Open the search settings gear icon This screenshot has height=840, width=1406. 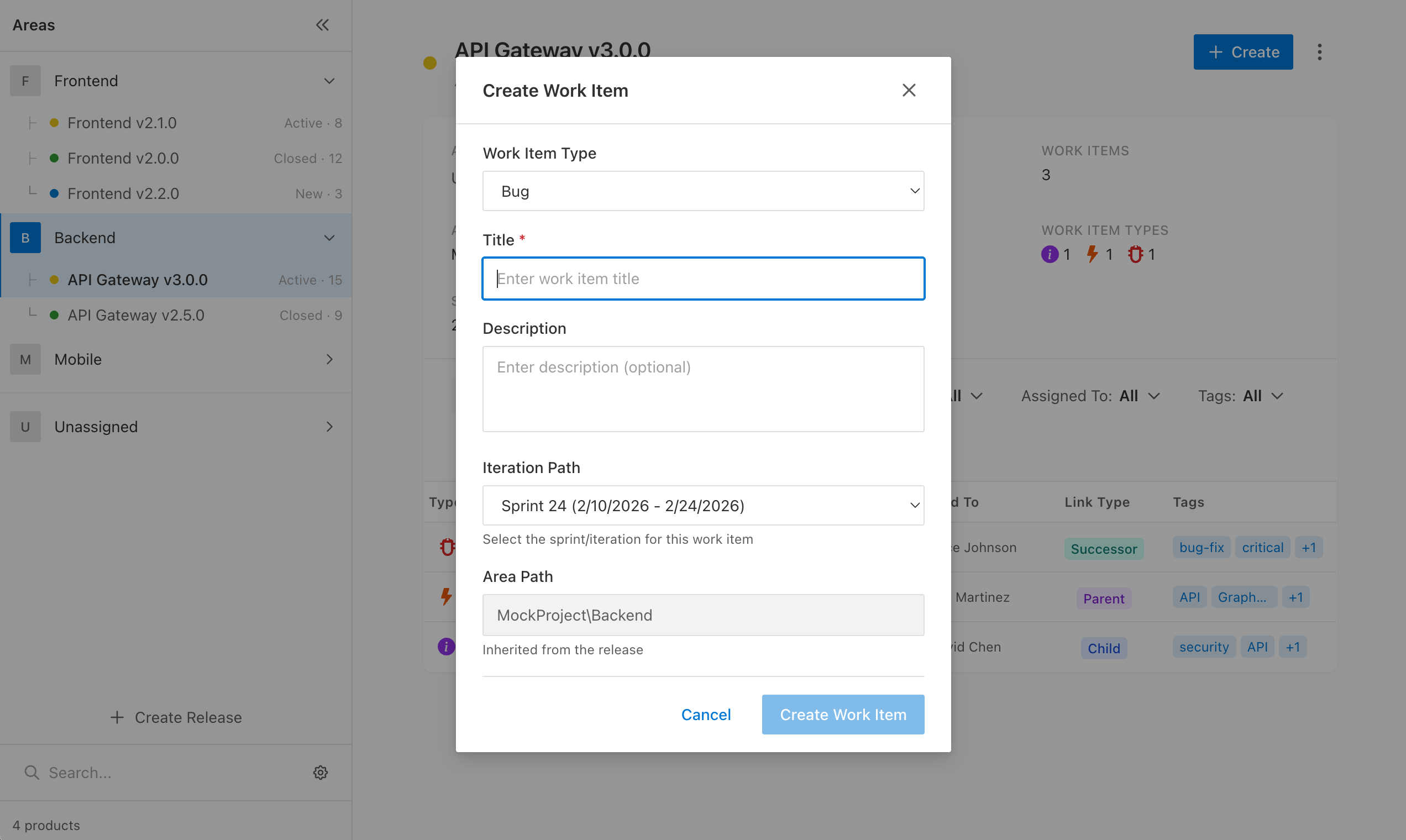coord(321,772)
